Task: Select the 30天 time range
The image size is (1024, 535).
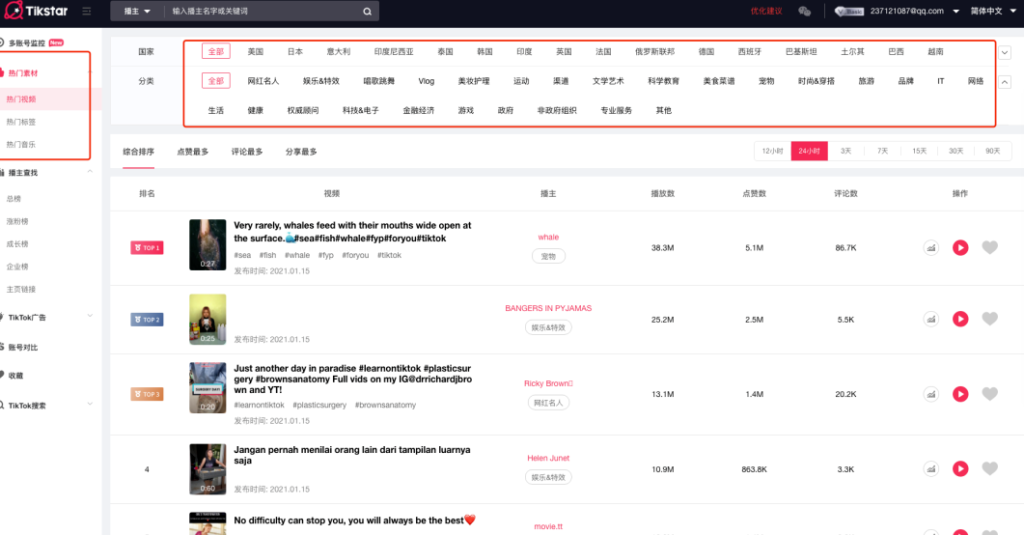Action: pyautogui.click(x=955, y=151)
